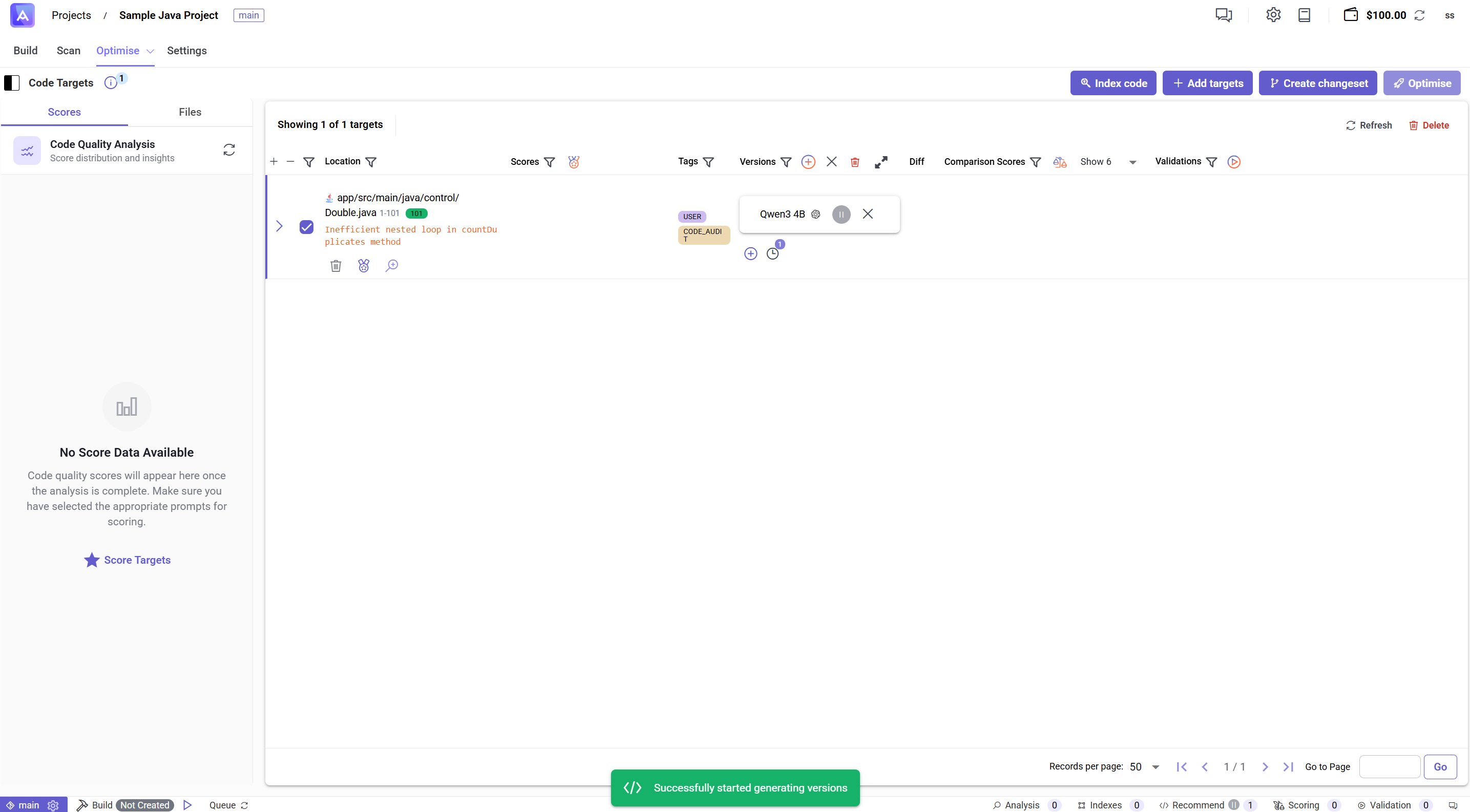
Task: Click the run Validations play icon
Action: (1234, 162)
